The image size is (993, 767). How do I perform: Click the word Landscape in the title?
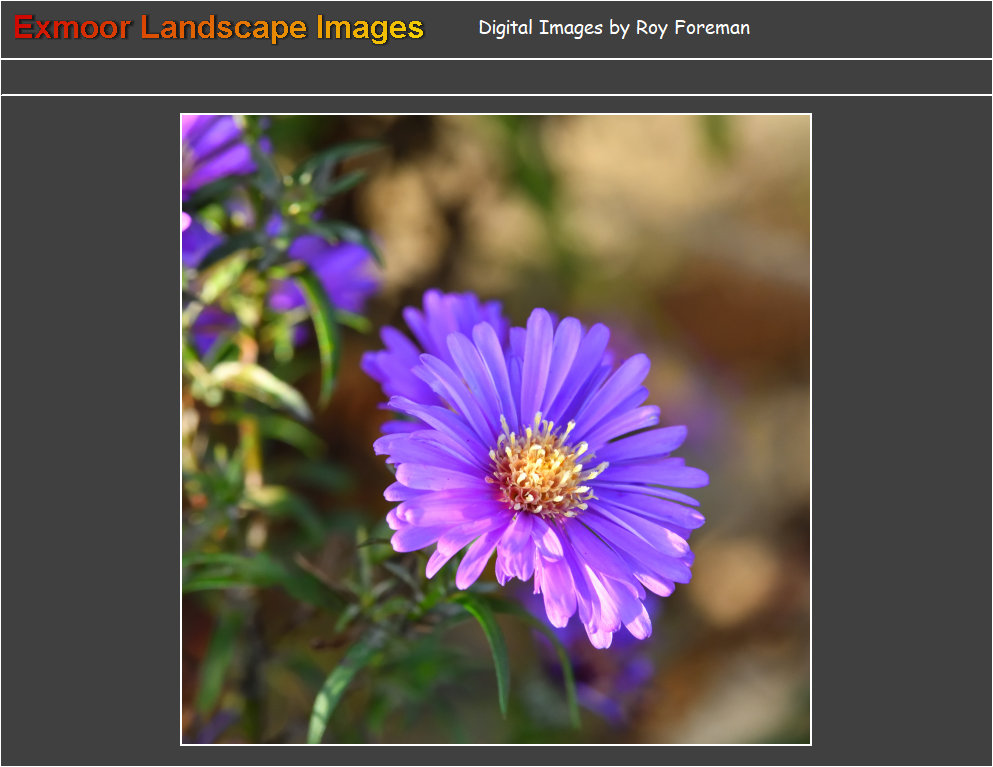coord(225,28)
